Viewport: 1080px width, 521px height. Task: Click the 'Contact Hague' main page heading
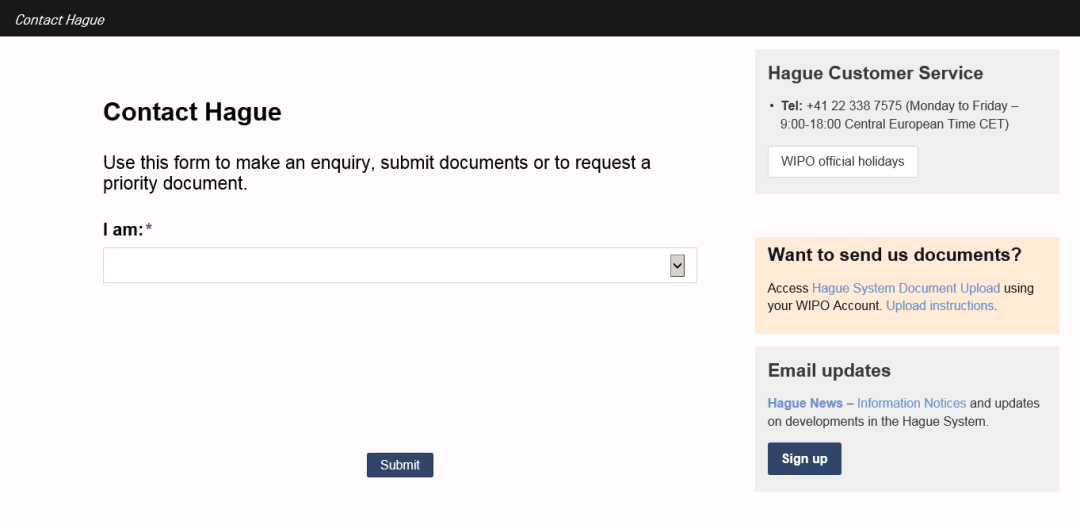click(192, 112)
